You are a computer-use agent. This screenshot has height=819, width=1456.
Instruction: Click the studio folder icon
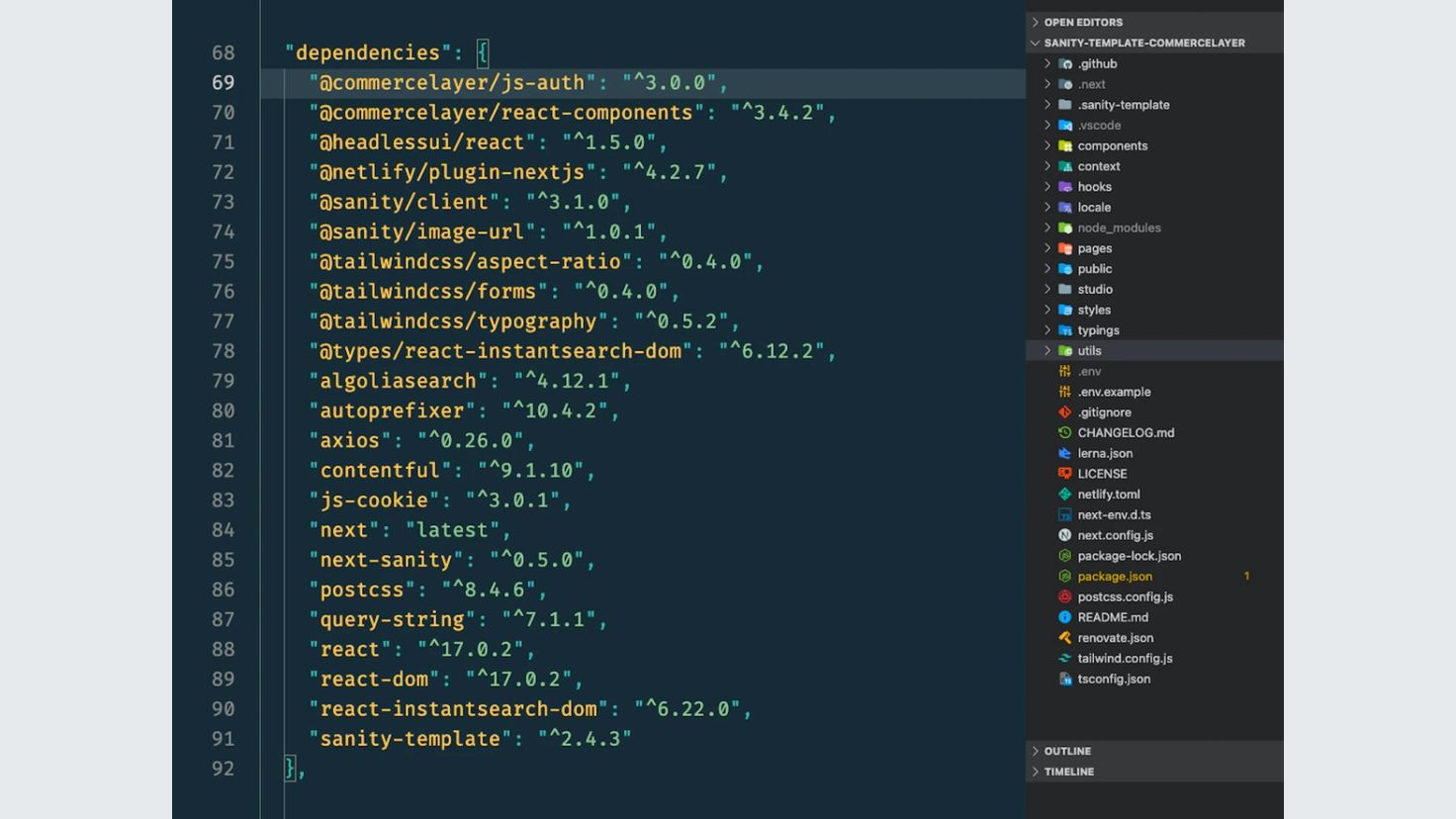(x=1065, y=290)
